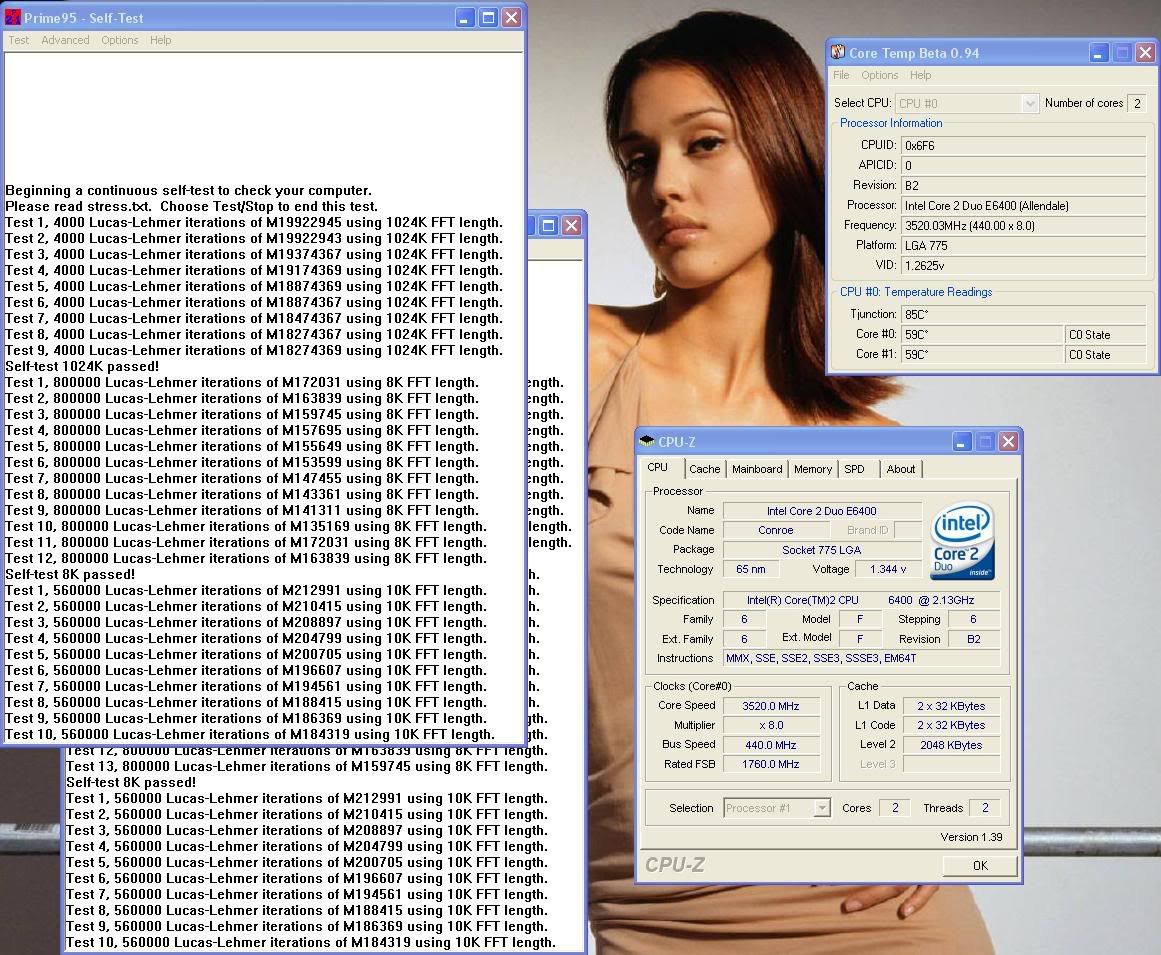Screen dimensions: 1161x955
Task: Click the L1 Data cache value
Action: click(x=951, y=706)
